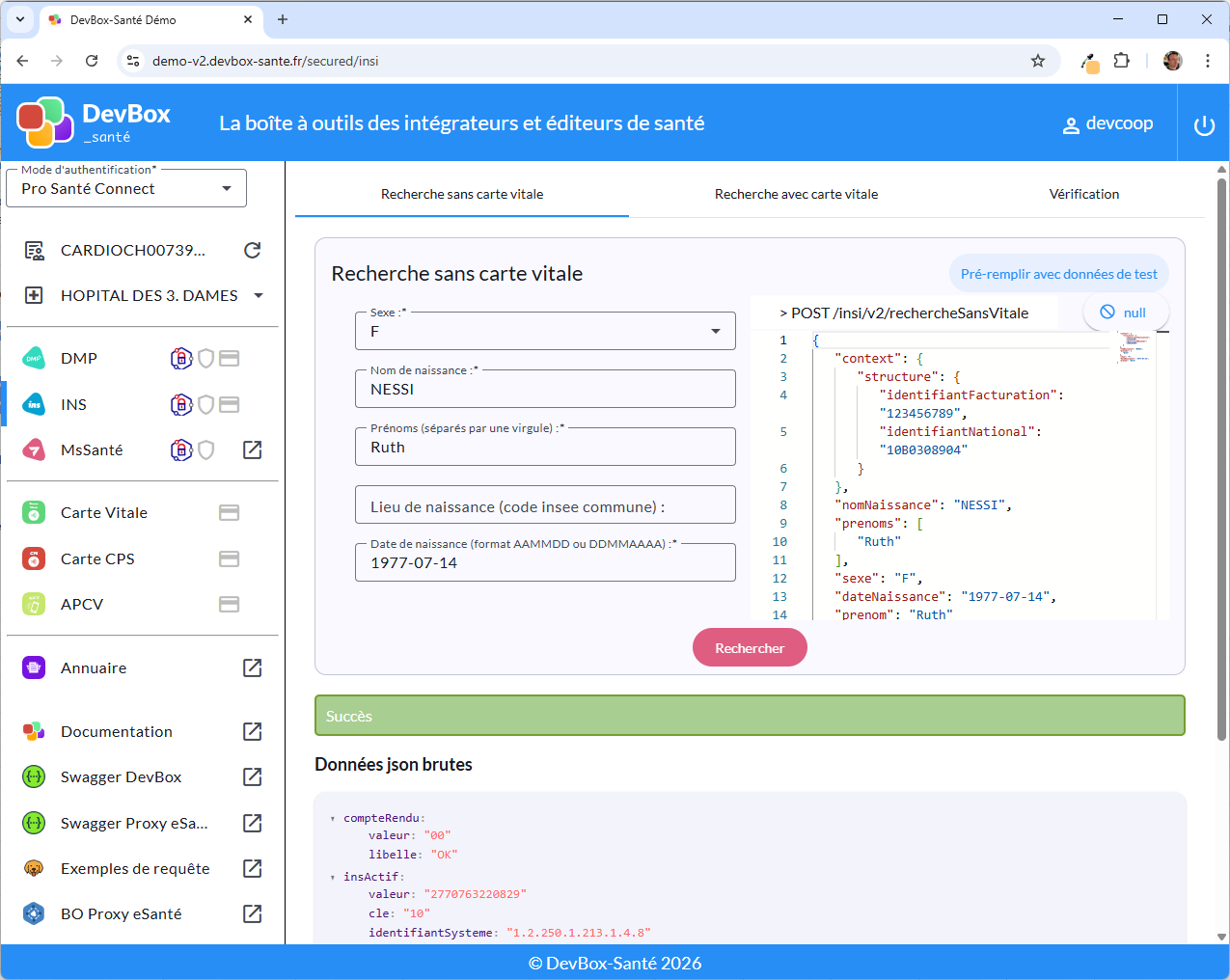
Task: Click the DevBox santé logo
Action: click(94, 122)
